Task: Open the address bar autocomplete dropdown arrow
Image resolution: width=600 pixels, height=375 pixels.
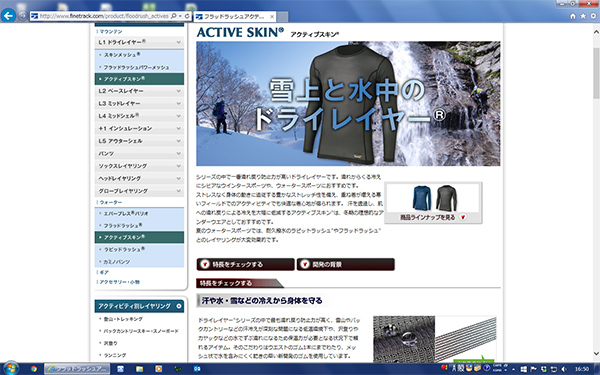Action: (x=180, y=16)
